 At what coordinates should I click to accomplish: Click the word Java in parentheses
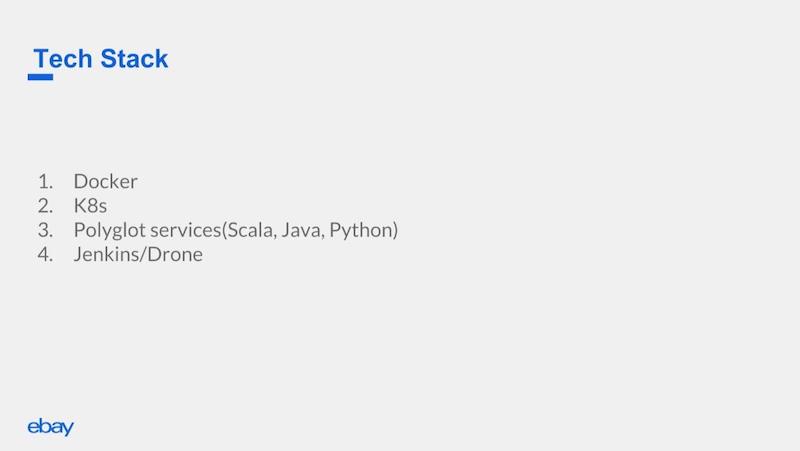pyautogui.click(x=303, y=230)
